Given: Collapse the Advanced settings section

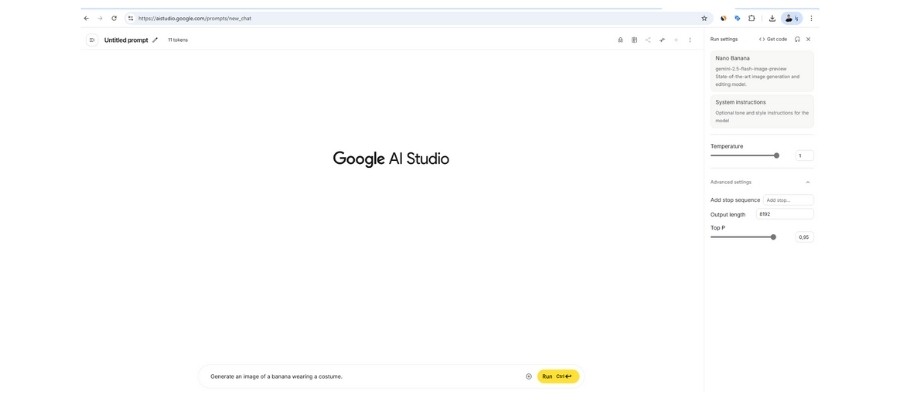Looking at the screenshot, I should coord(807,182).
